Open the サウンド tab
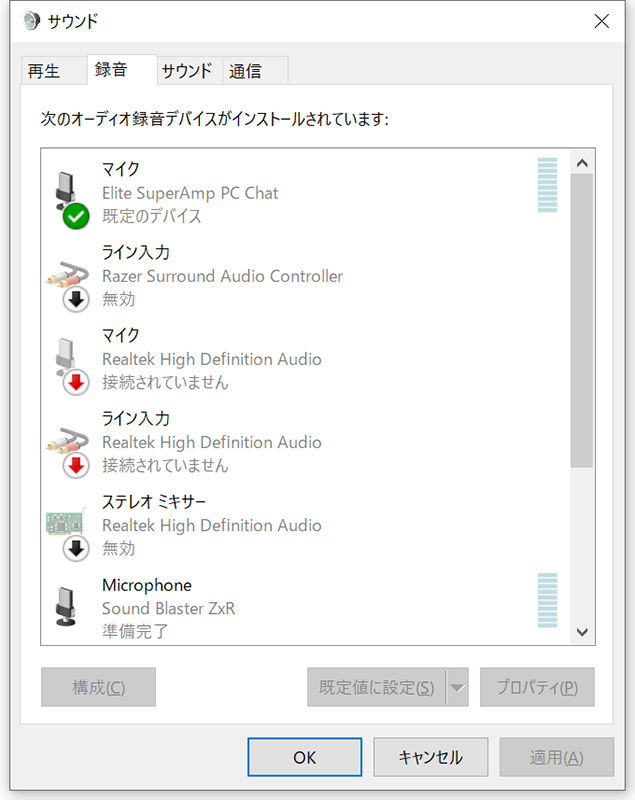The width and height of the screenshot is (635, 800). [187, 71]
